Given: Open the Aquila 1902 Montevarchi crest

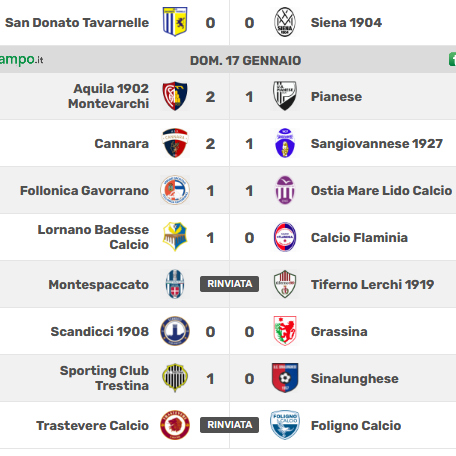Looking at the screenshot, I should tap(175, 96).
